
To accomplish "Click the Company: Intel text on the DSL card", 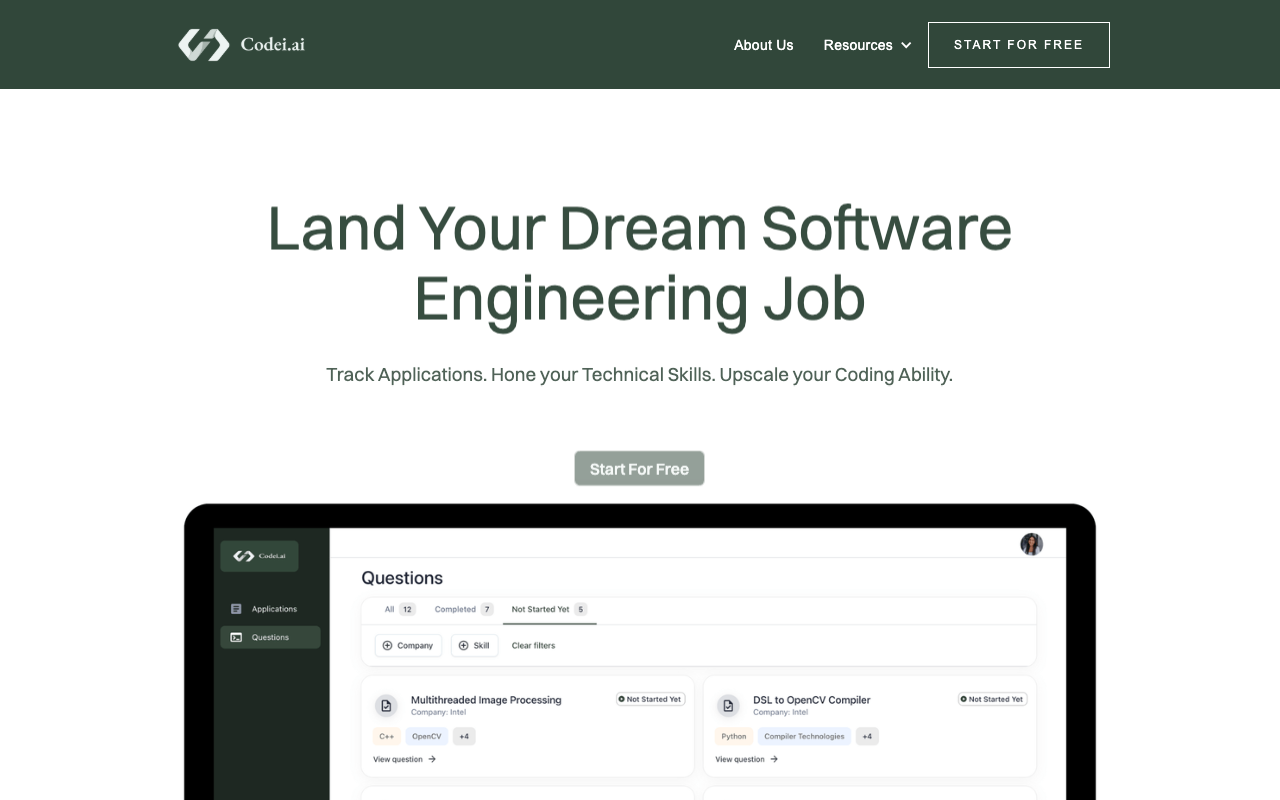I will pos(780,713).
